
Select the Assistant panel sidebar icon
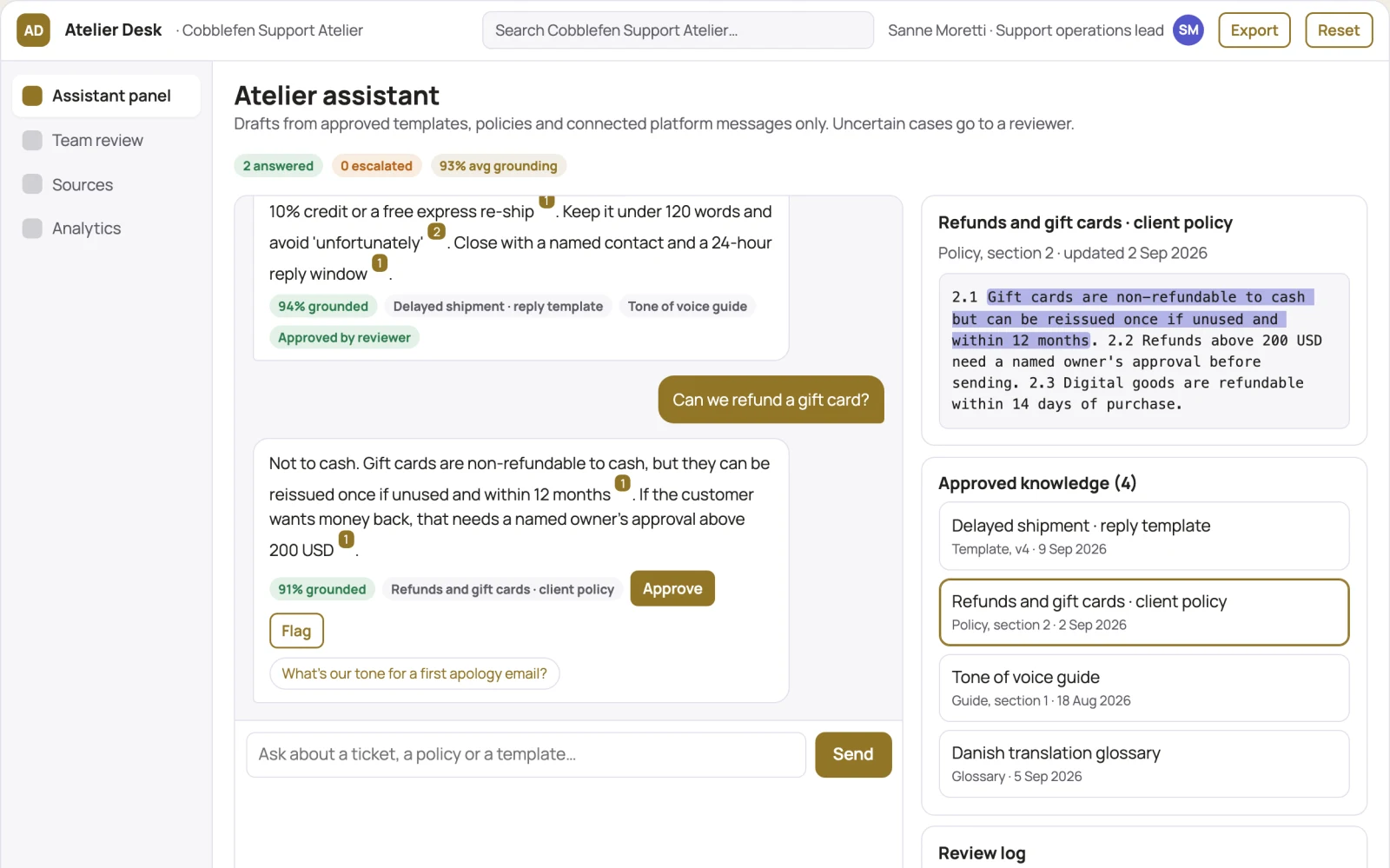point(32,96)
